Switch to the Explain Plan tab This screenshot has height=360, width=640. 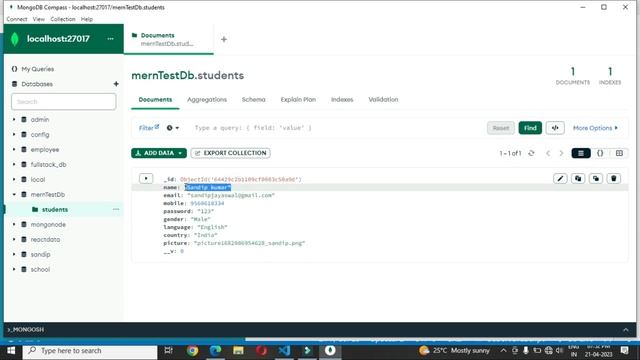click(x=298, y=99)
